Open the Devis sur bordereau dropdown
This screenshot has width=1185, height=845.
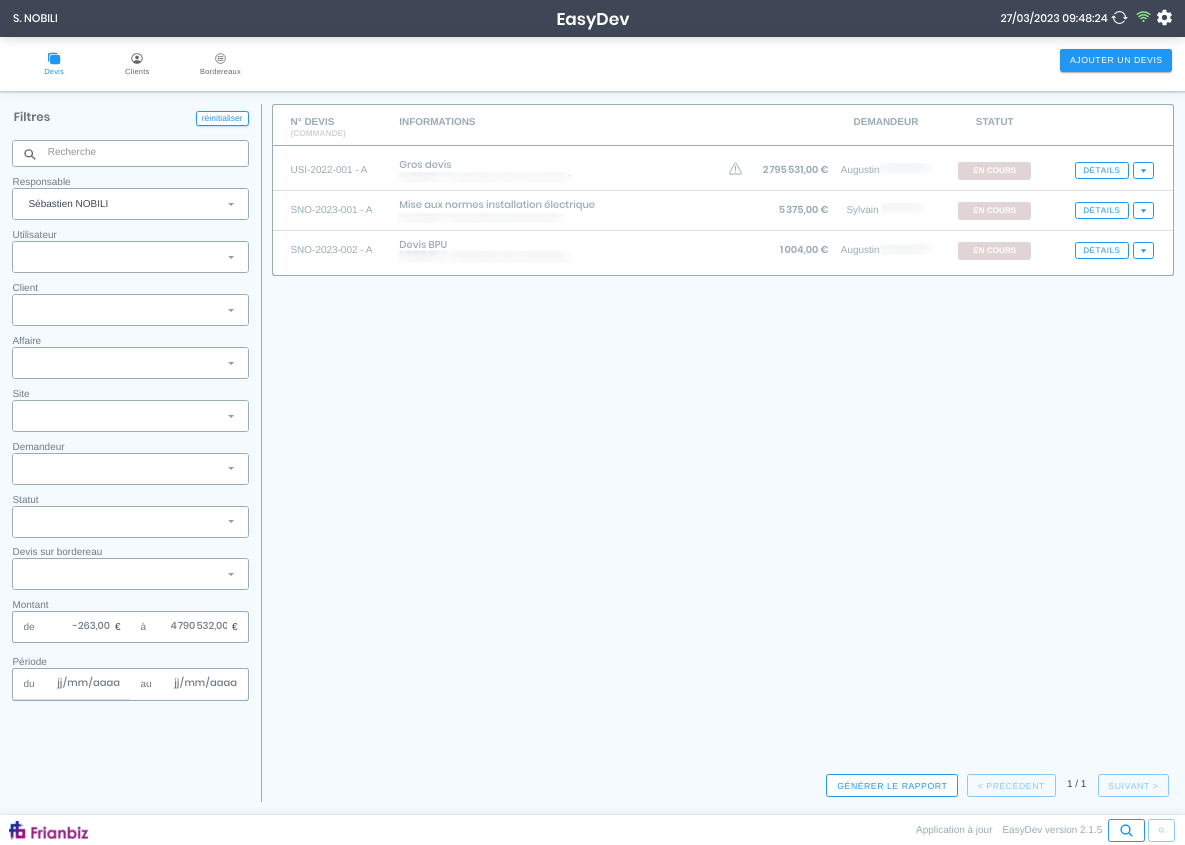130,574
